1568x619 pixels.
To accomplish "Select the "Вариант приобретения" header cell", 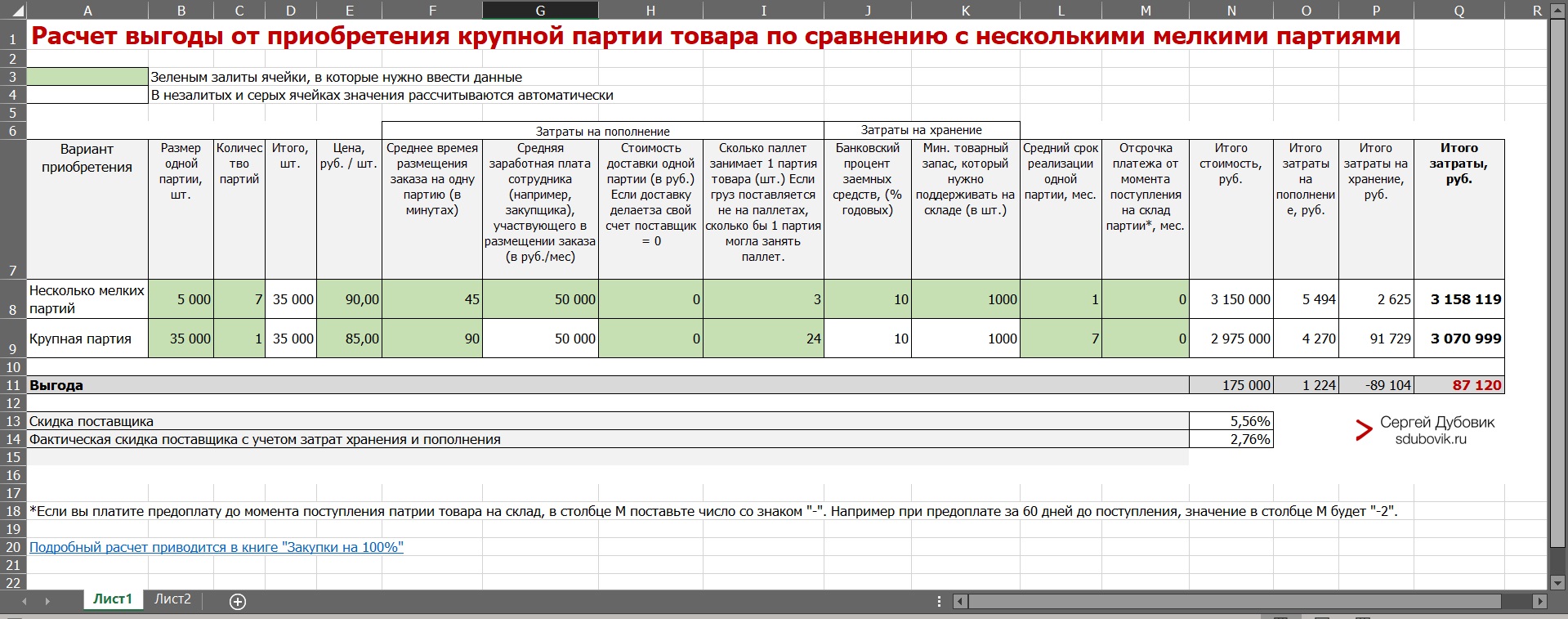I will pos(87,209).
